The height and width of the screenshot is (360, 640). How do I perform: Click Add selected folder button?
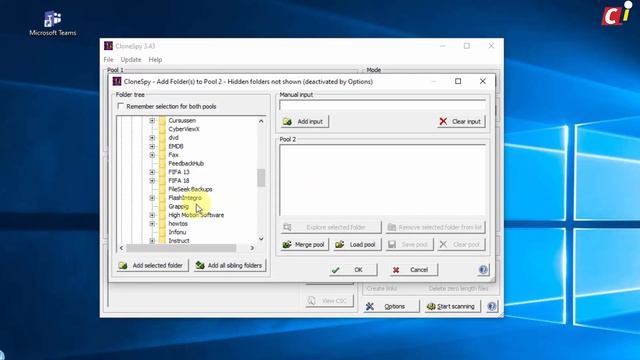click(x=152, y=265)
